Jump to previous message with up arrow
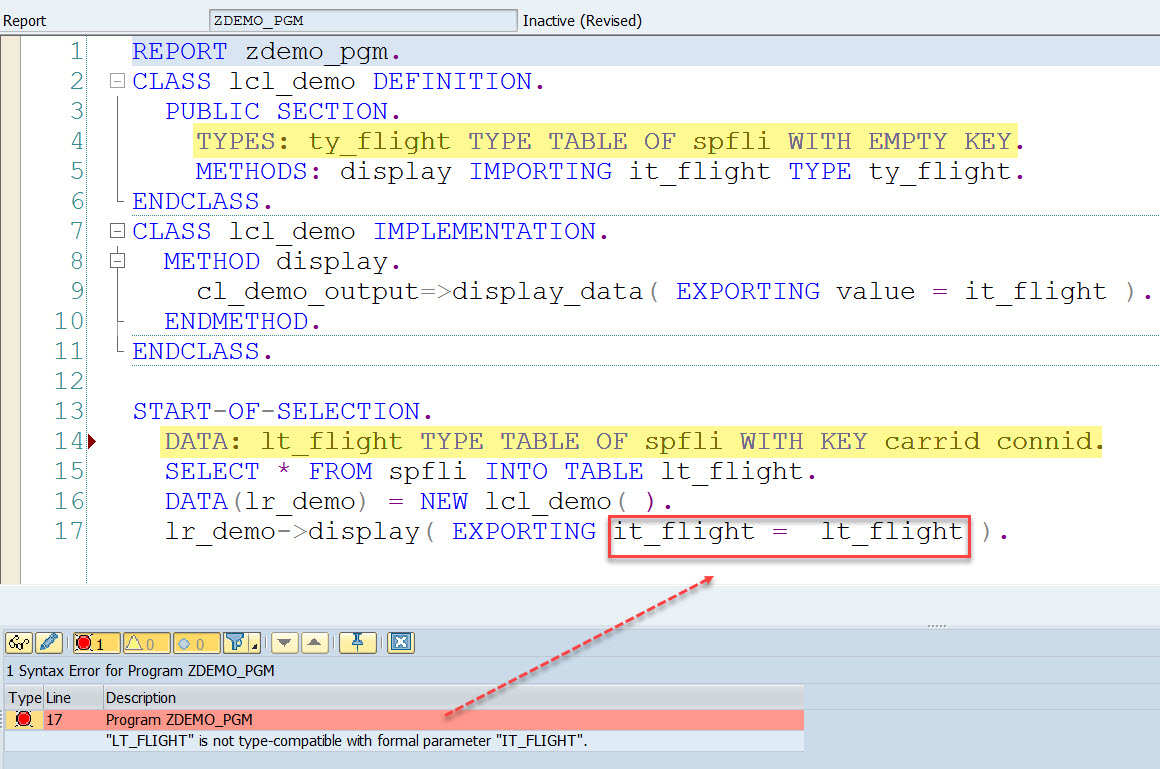 click(316, 643)
